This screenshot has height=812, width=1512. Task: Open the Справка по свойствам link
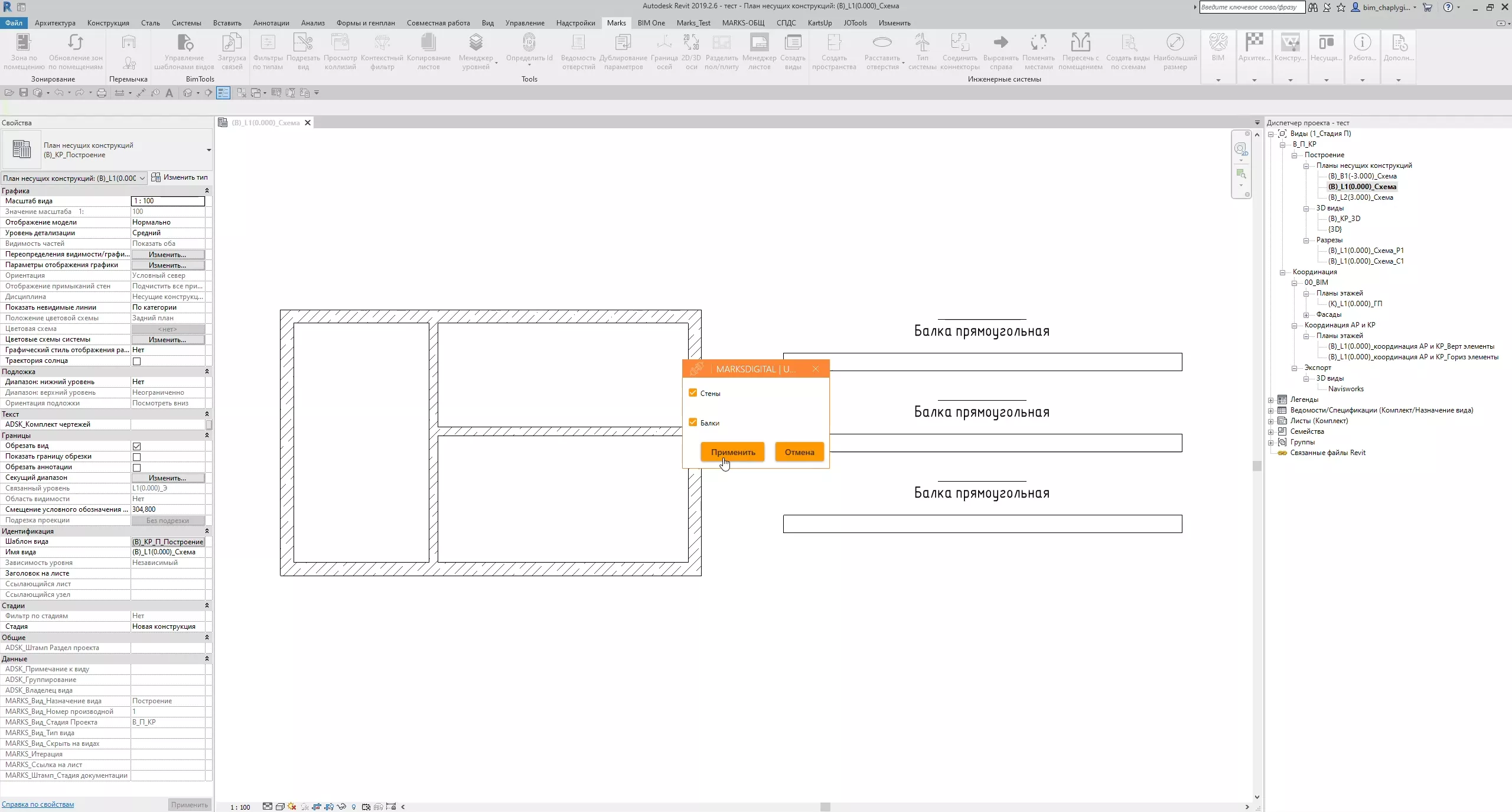pyautogui.click(x=38, y=804)
